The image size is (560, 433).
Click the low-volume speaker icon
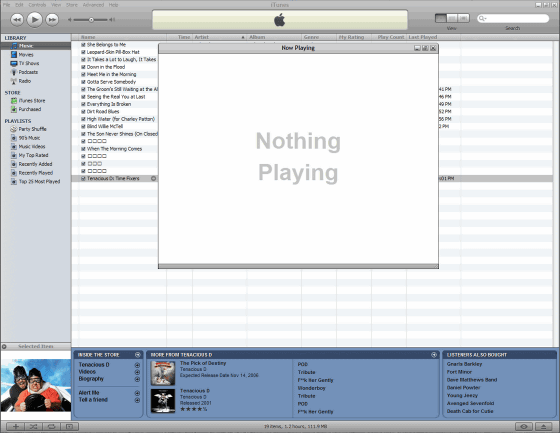point(70,20)
